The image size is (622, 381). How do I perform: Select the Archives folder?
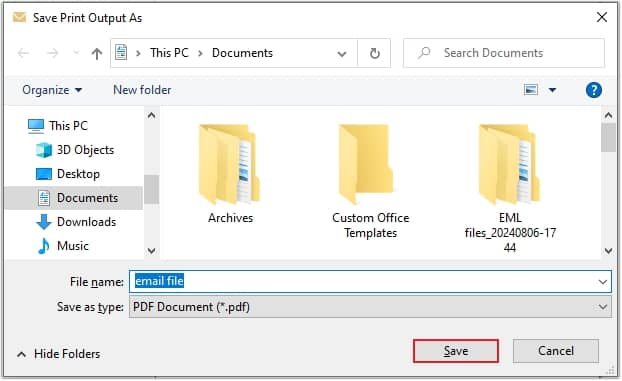[x=230, y=173]
